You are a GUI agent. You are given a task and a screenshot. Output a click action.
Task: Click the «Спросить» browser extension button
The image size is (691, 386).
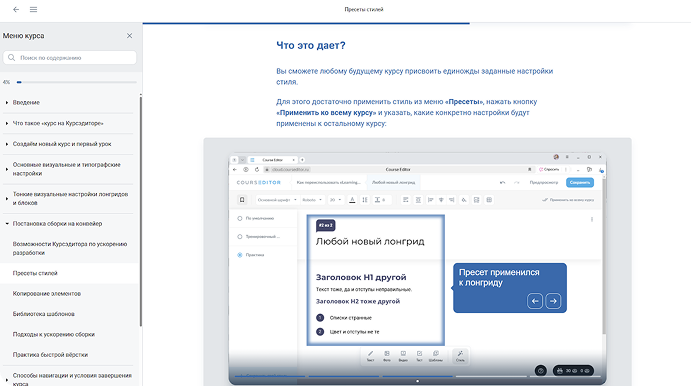549,169
